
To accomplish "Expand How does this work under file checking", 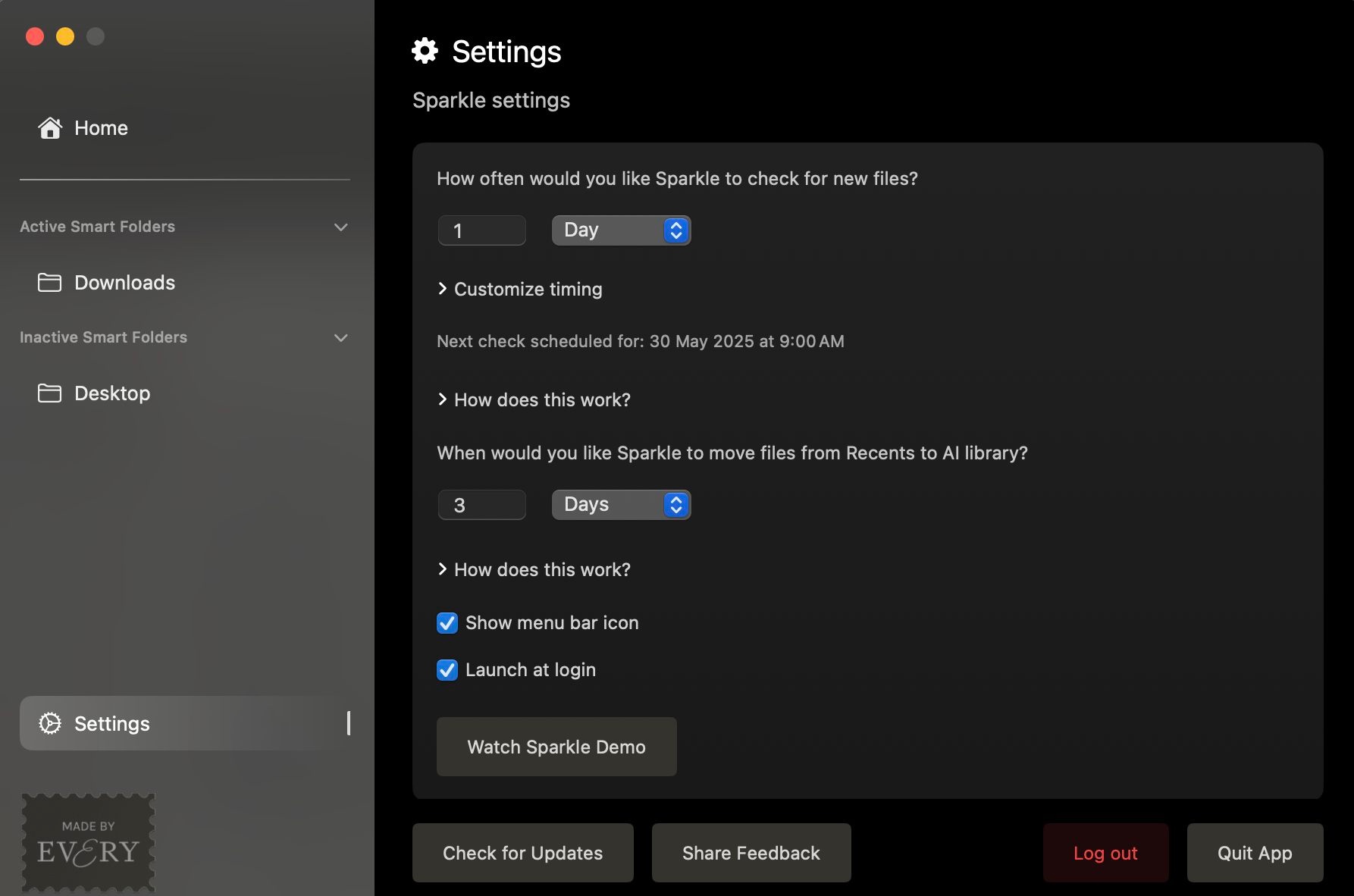I will point(533,399).
